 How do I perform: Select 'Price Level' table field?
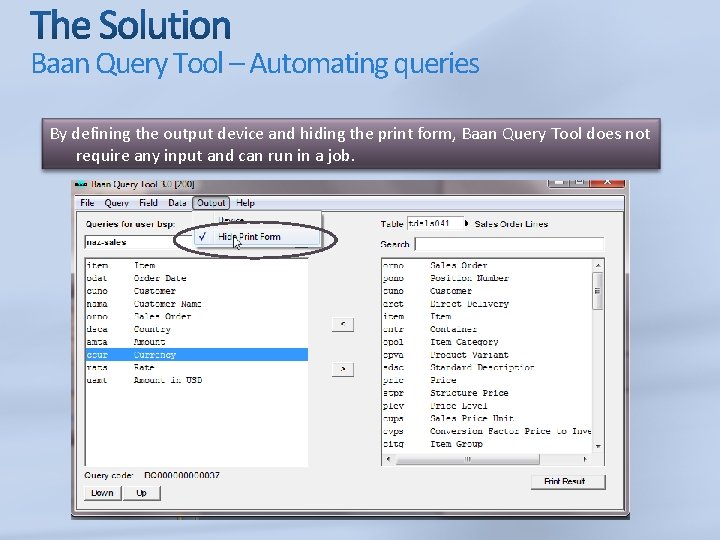tap(487, 406)
